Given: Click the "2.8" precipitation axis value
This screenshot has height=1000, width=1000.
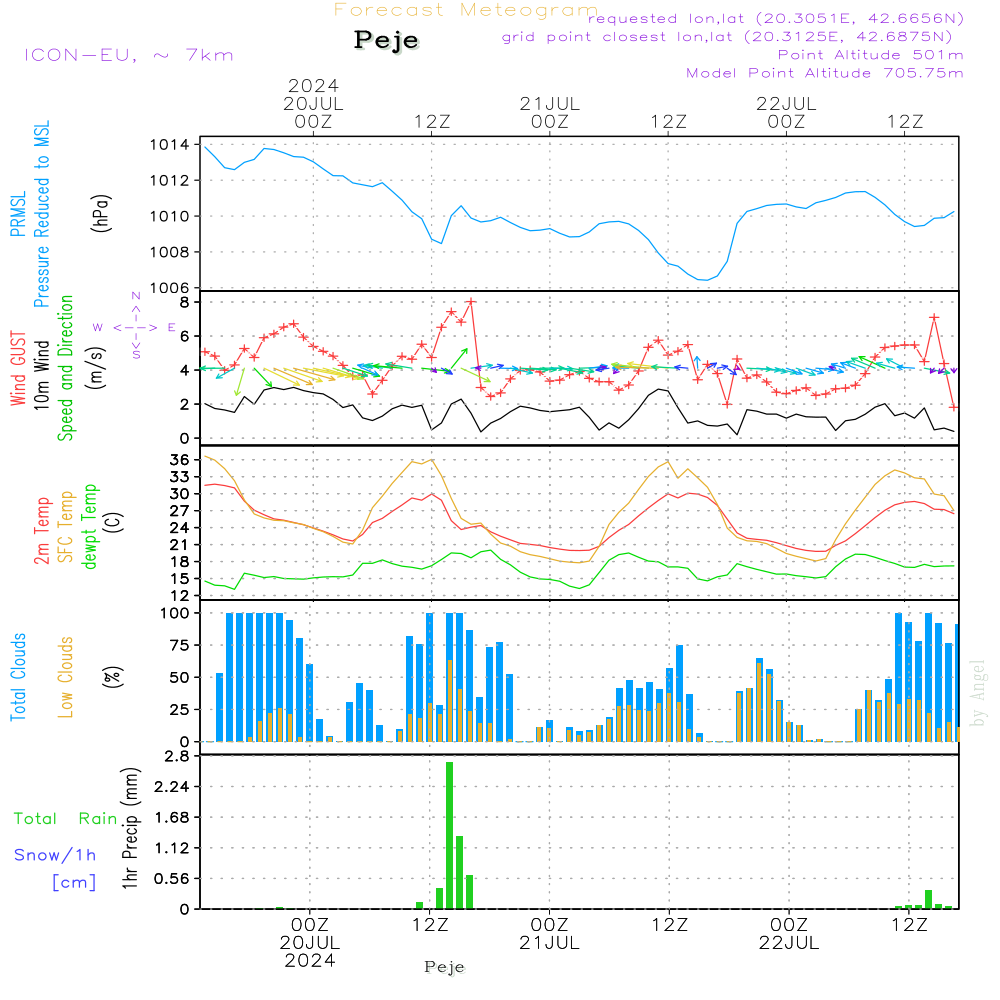Looking at the screenshot, I should pos(177,756).
